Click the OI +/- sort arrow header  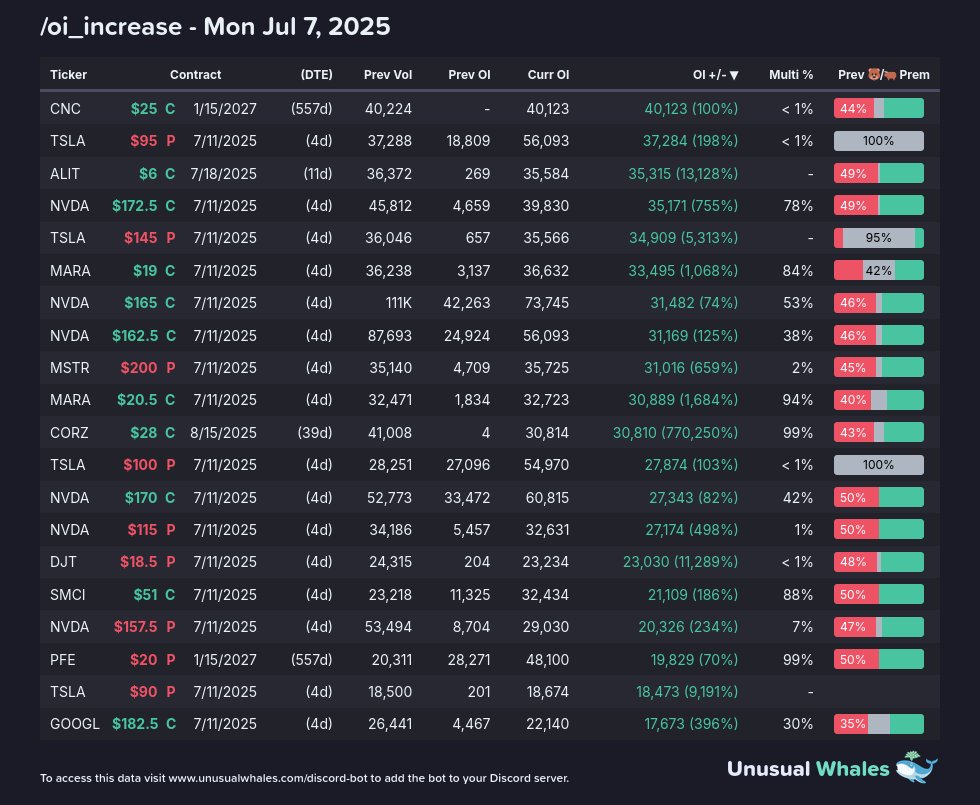point(716,74)
